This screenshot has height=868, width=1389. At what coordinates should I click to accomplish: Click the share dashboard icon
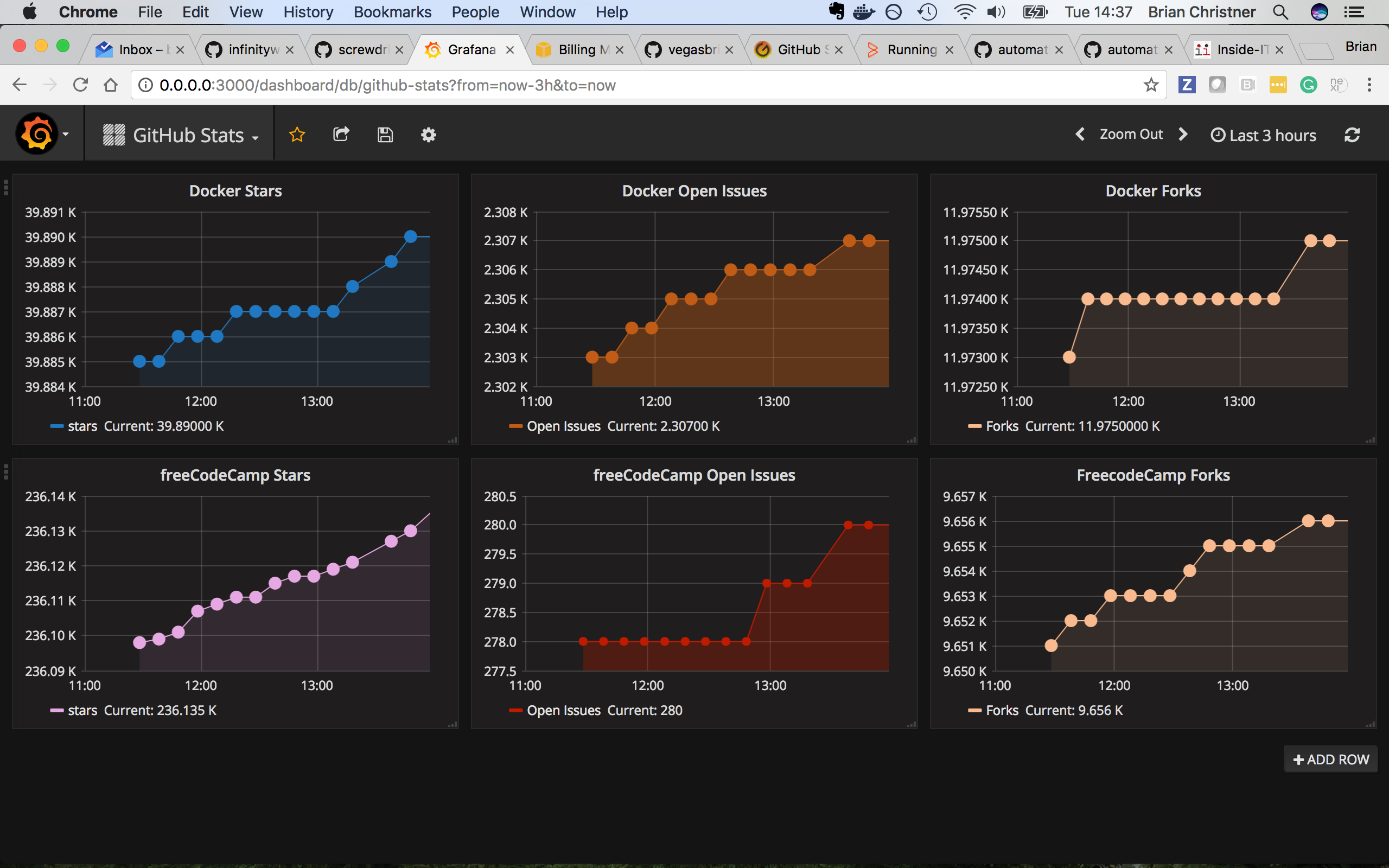coord(341,133)
